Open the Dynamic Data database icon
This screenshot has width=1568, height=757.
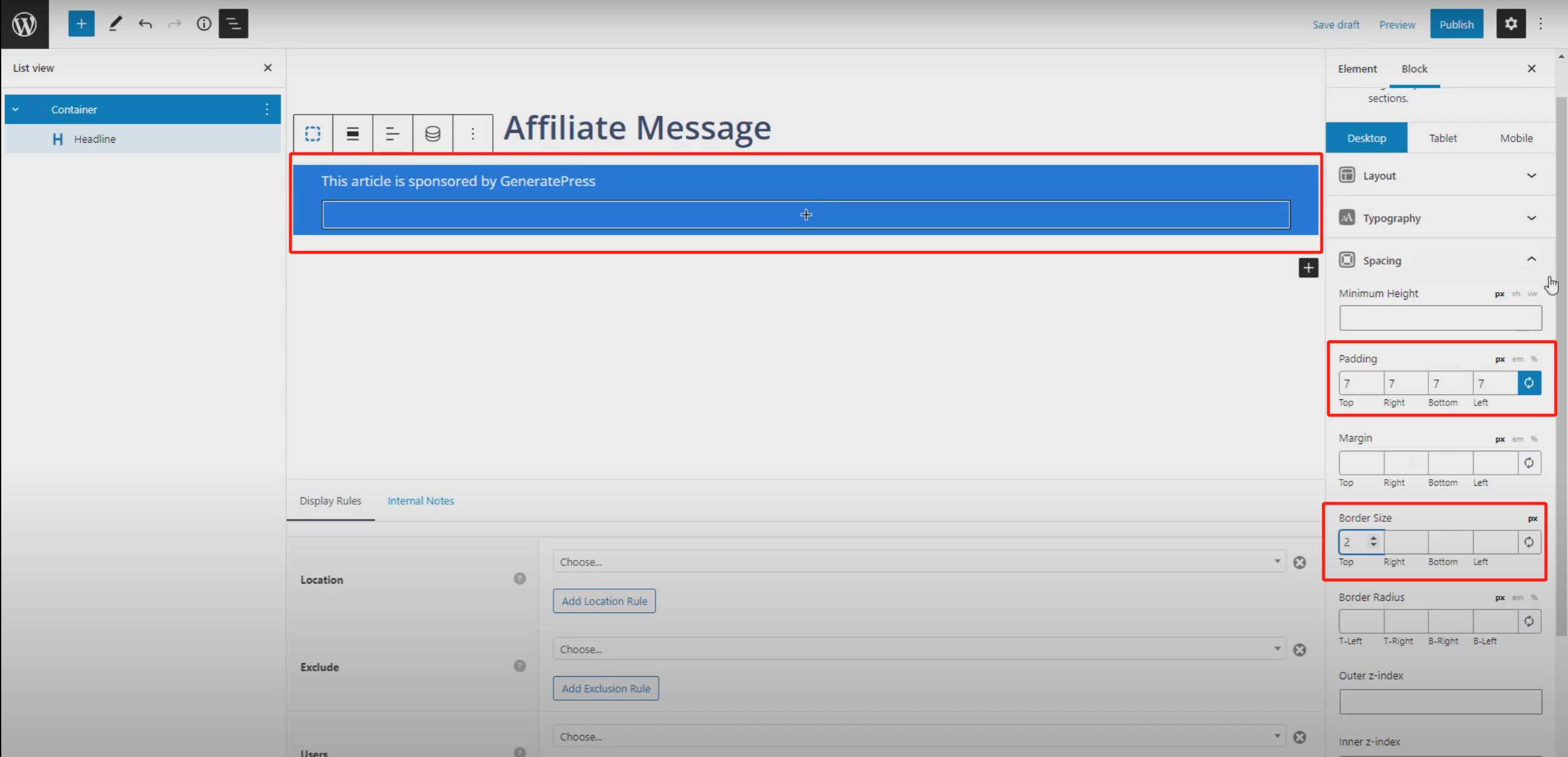pos(433,133)
